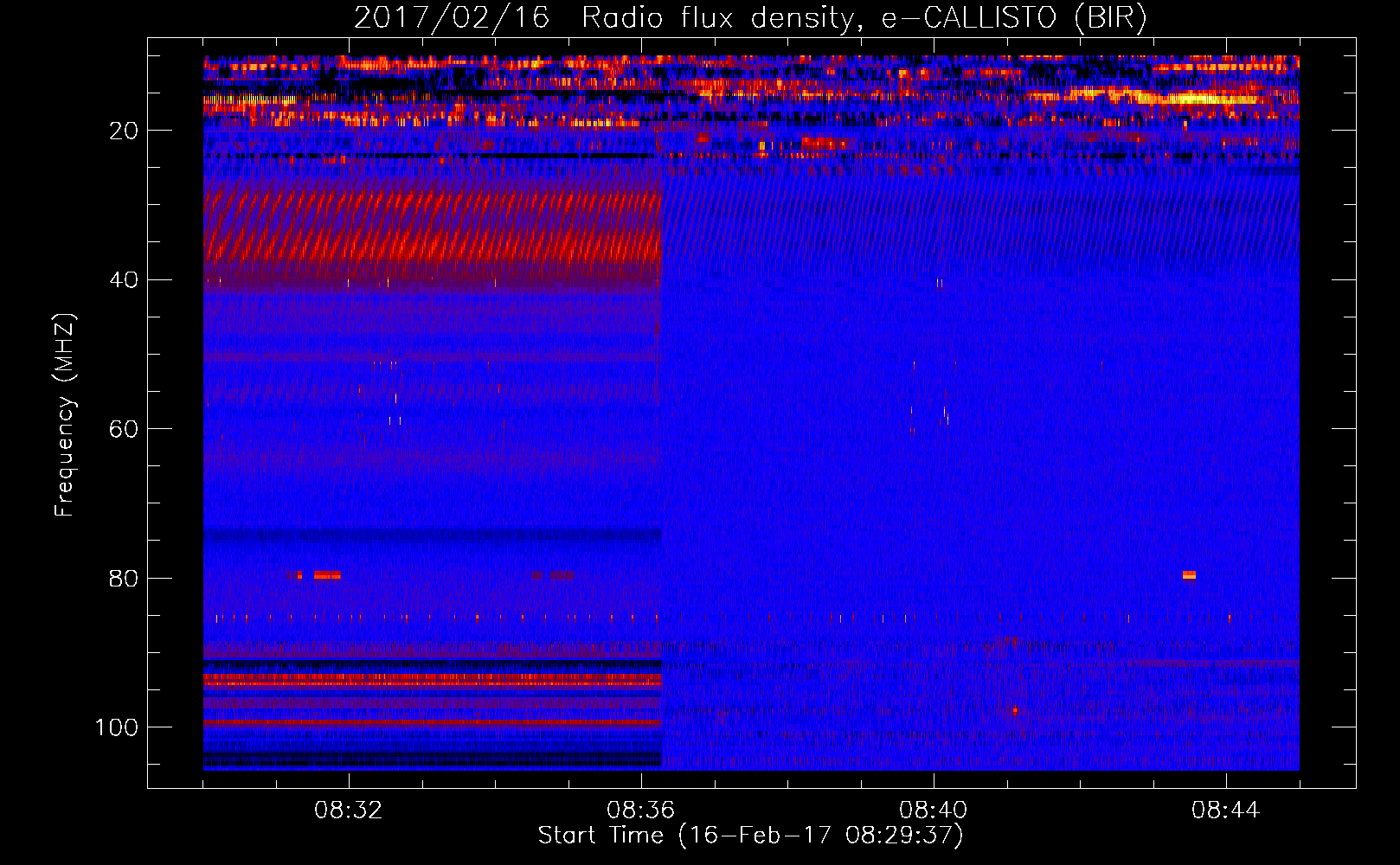1400x865 pixels.
Task: Click the plot title 'Radio flux density, e-CALLISTO (BIR)'
Action: (864, 18)
